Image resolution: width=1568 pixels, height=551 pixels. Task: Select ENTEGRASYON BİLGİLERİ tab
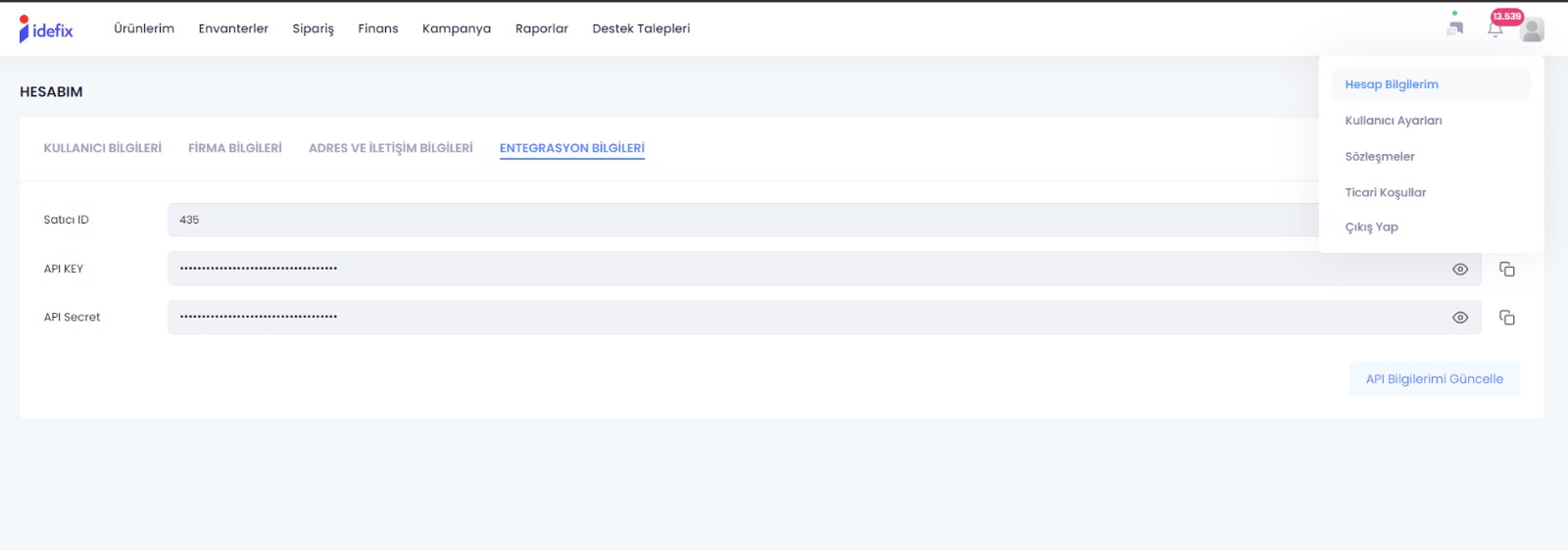(572, 148)
